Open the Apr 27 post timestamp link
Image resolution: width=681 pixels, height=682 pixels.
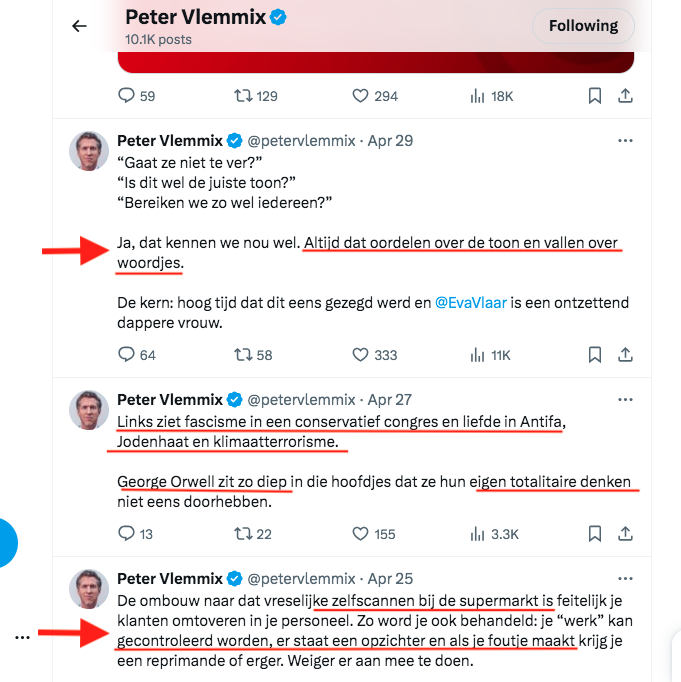(389, 400)
